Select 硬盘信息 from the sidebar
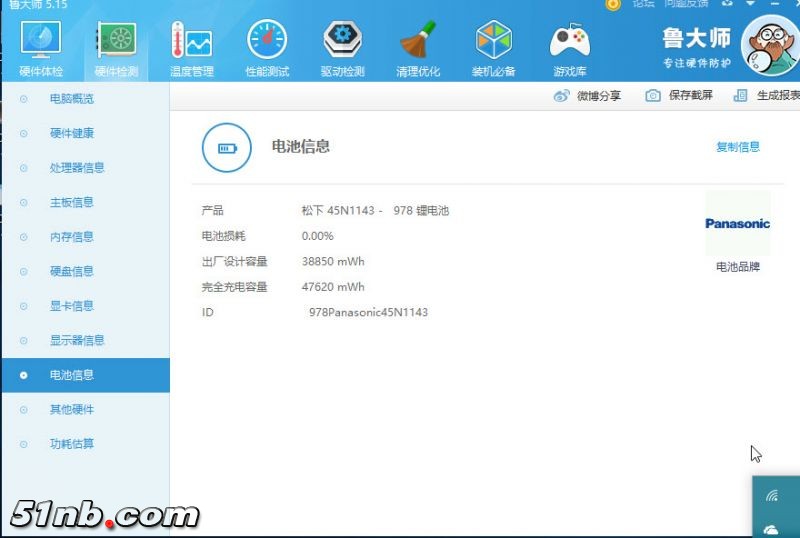 click(71, 271)
